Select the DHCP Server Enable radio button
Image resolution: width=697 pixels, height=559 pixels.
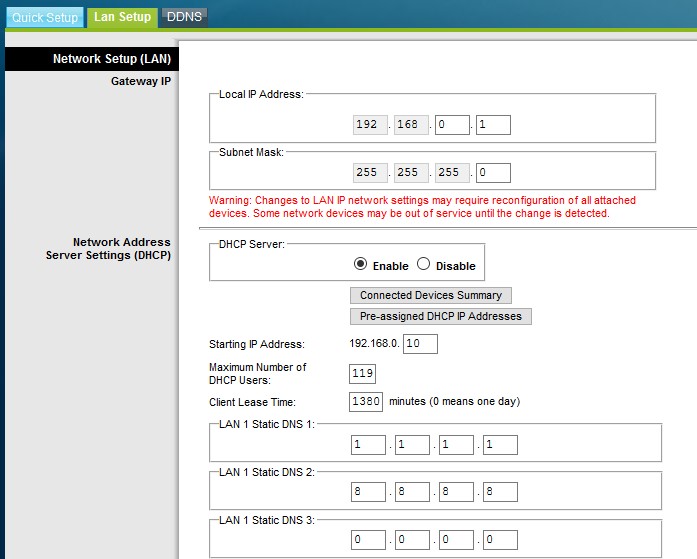click(x=360, y=264)
